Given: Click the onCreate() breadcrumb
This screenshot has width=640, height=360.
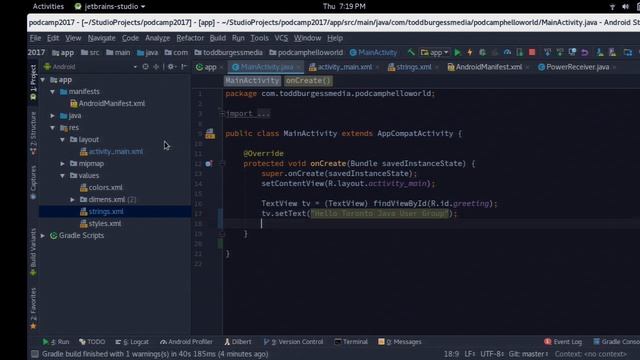Looking at the screenshot, I should [308, 81].
